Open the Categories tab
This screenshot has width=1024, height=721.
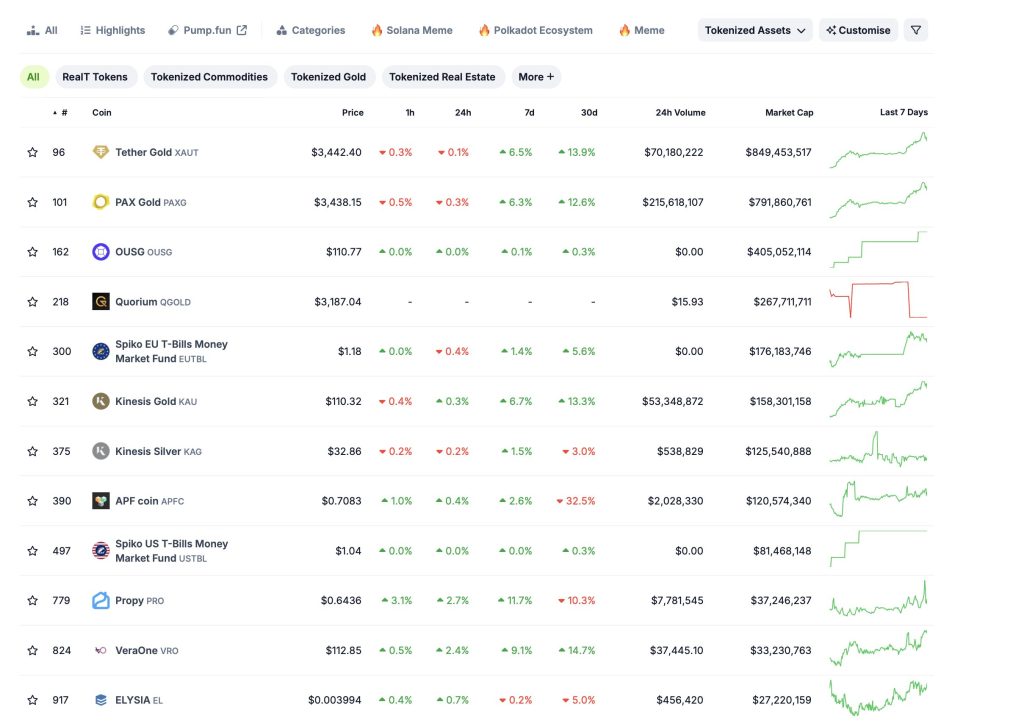(x=311, y=30)
